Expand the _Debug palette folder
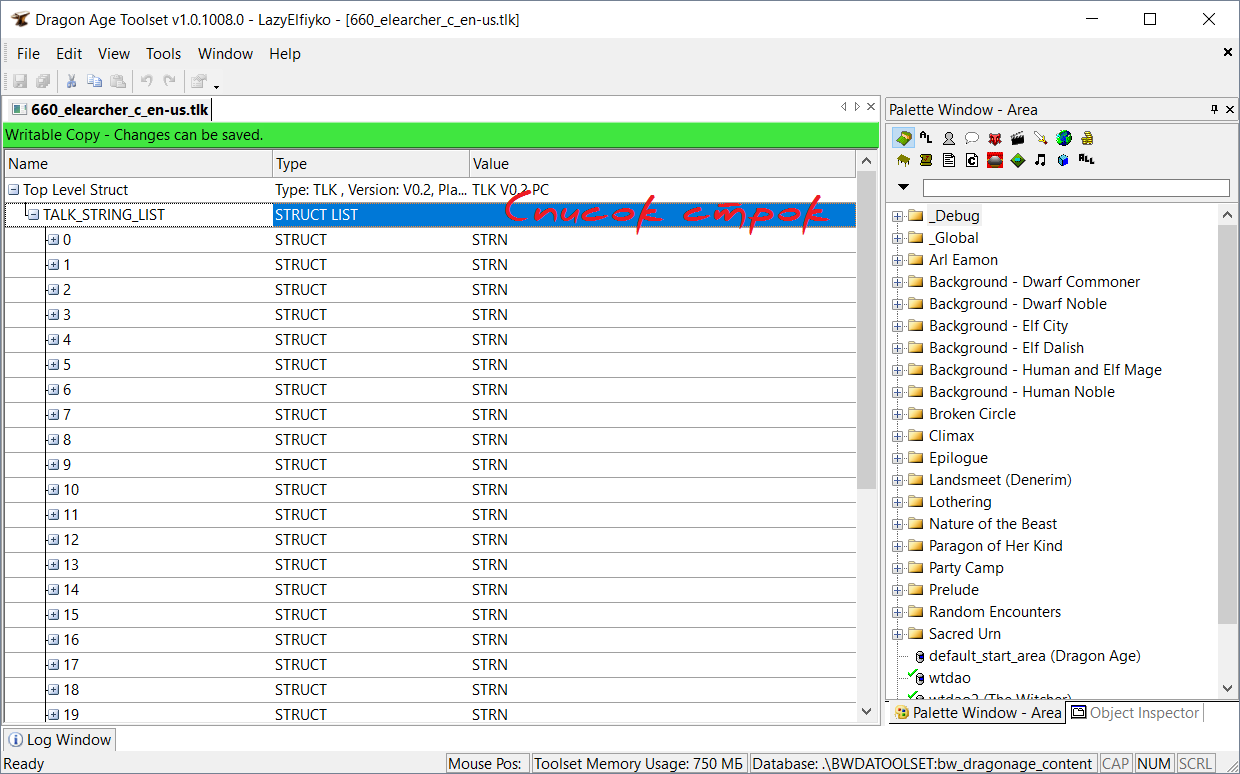 [x=898, y=216]
